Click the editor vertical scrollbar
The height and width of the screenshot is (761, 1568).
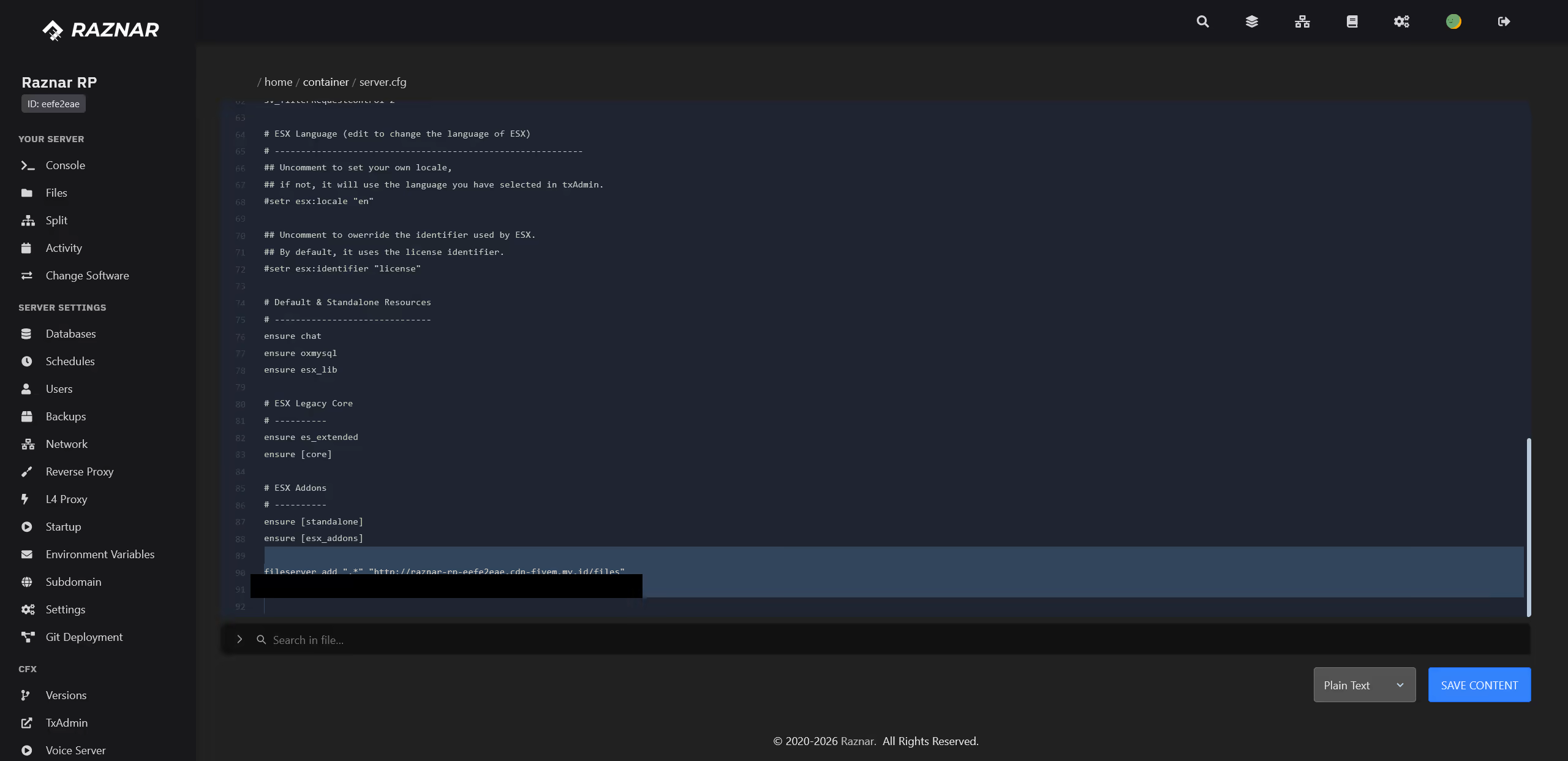1529,527
